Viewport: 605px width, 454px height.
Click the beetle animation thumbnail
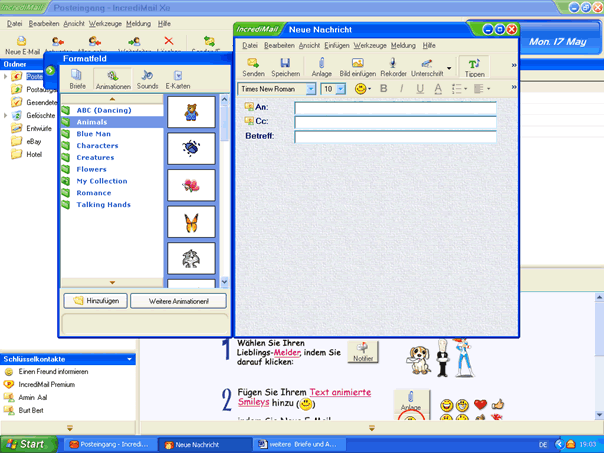coord(191,149)
